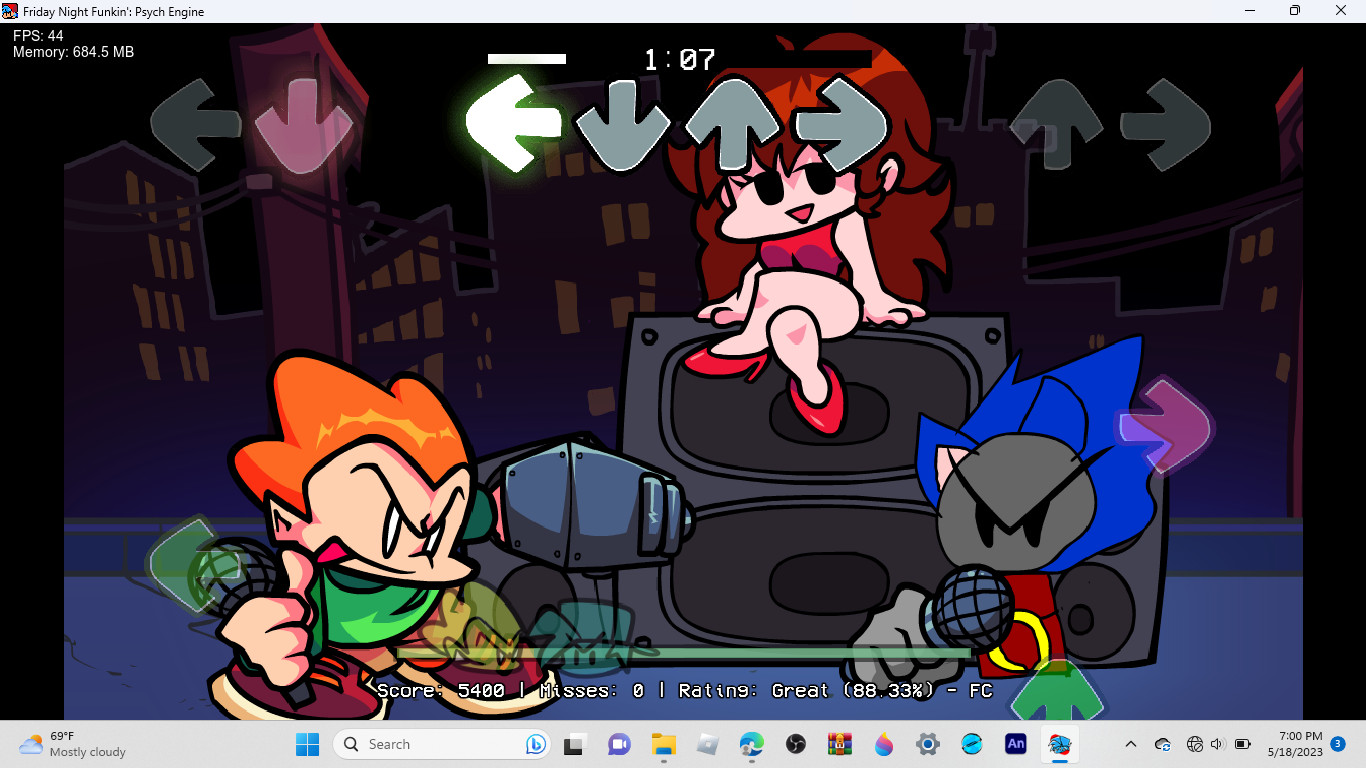Click the glowing left arrow receptor
This screenshot has width=1366, height=768.
[x=514, y=123]
